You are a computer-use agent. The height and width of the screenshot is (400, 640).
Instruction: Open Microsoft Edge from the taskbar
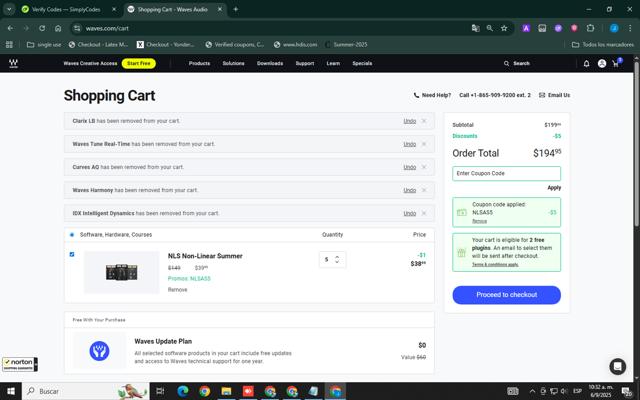pyautogui.click(x=182, y=391)
